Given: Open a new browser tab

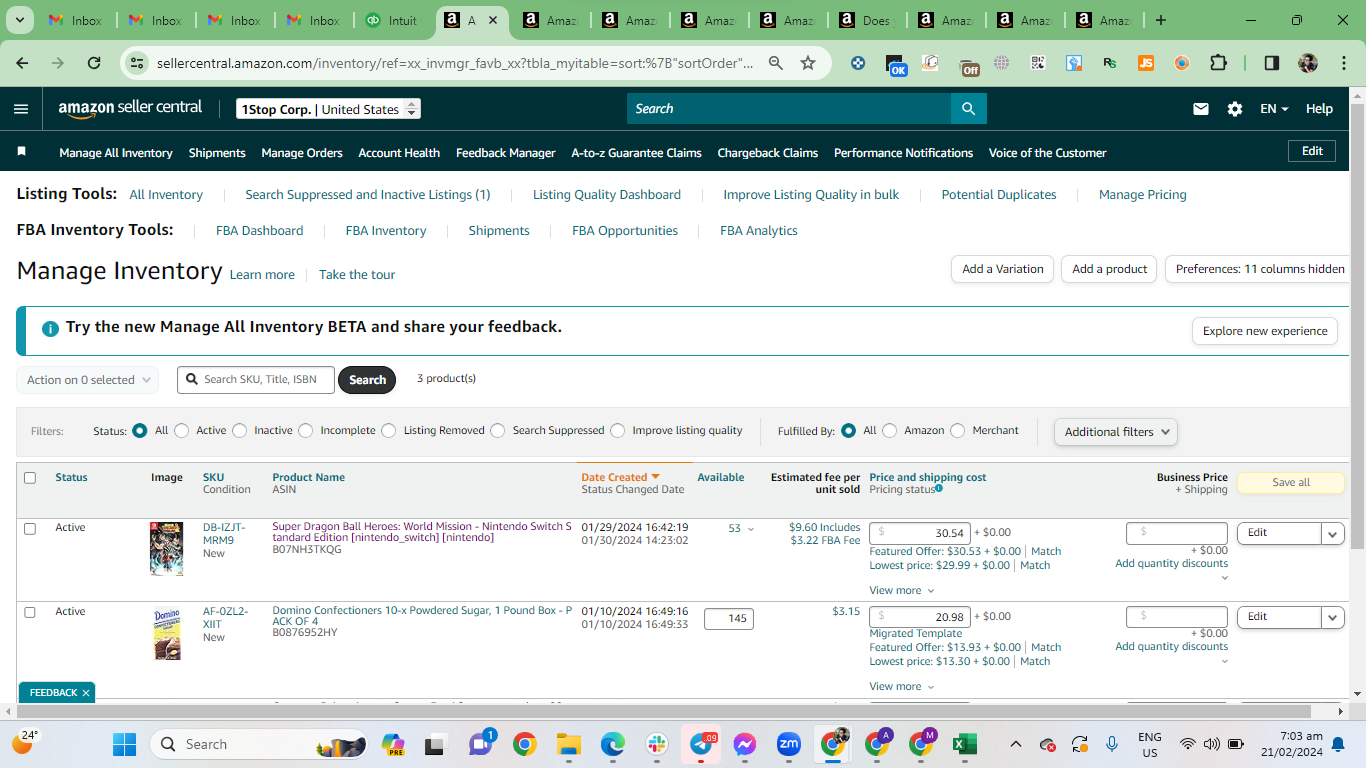Looking at the screenshot, I should pos(1160,20).
